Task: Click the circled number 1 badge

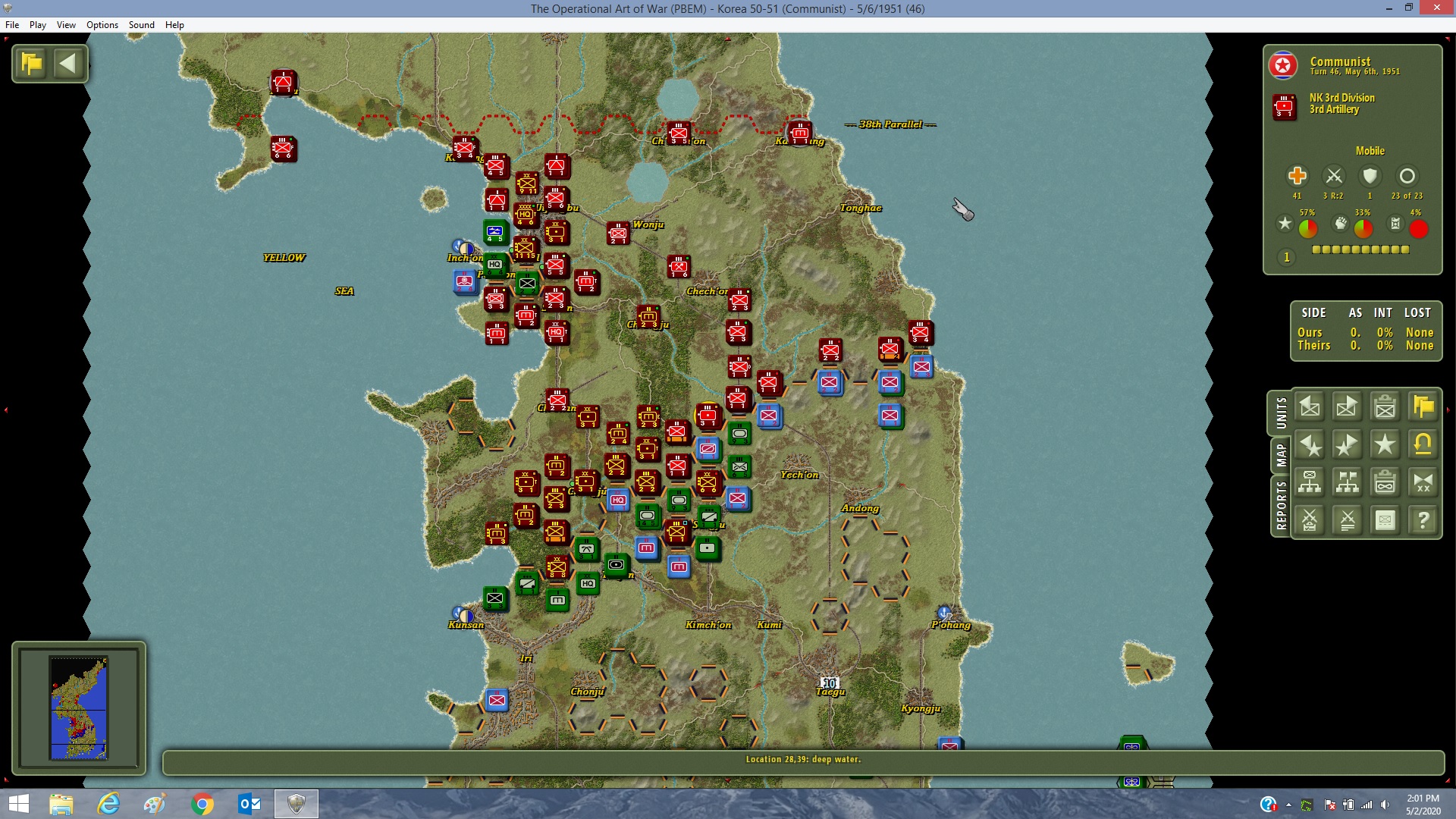Action: [x=1286, y=257]
